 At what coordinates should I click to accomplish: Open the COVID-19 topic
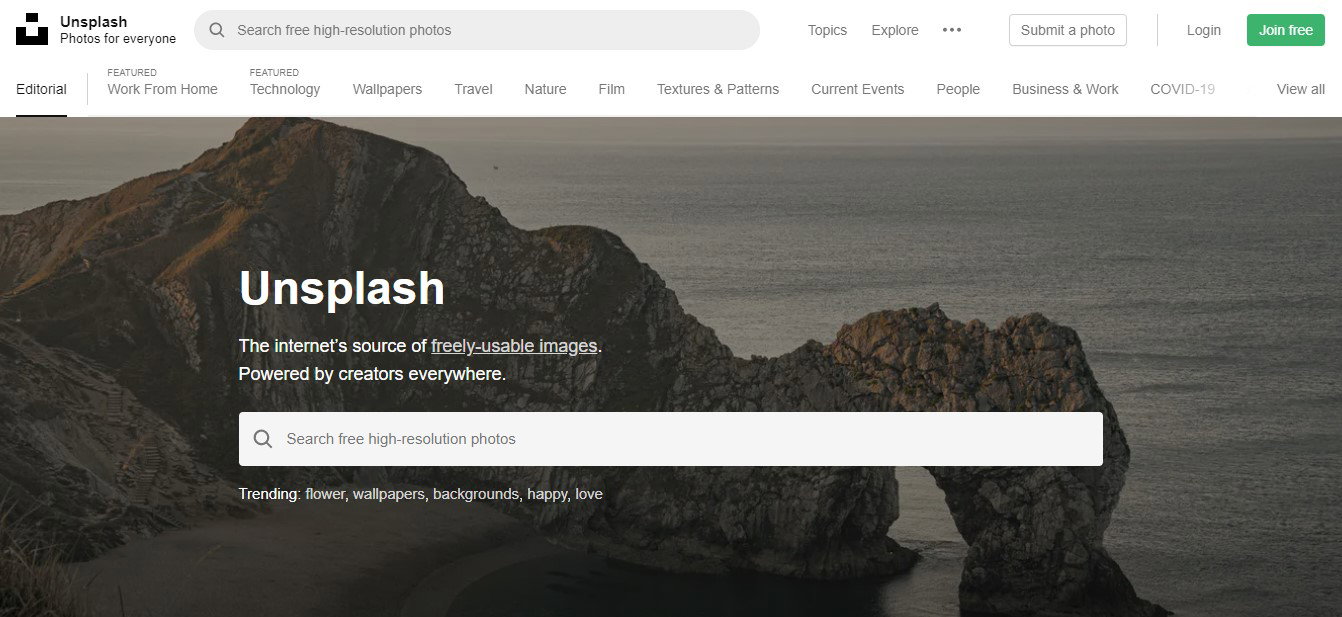point(1182,89)
